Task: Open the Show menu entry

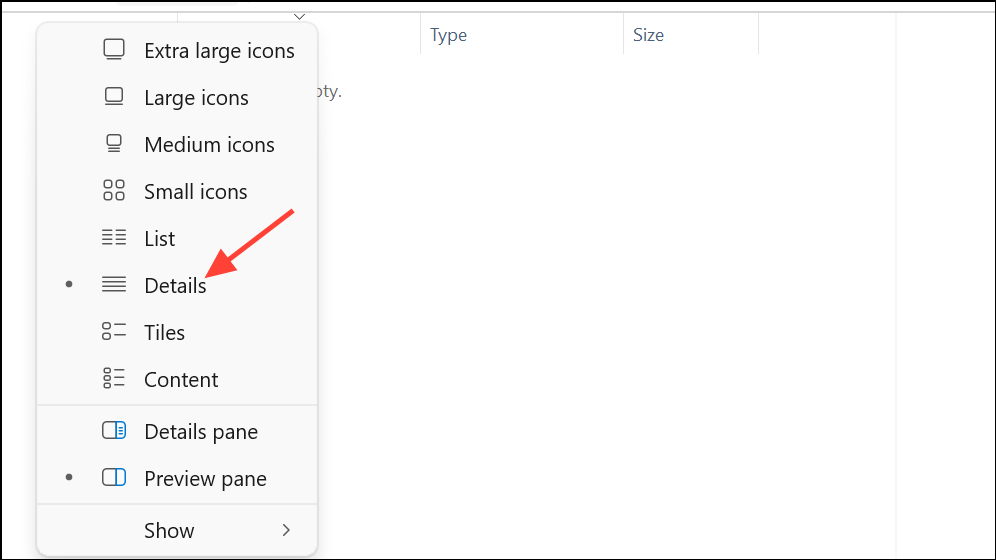Action: tap(169, 531)
